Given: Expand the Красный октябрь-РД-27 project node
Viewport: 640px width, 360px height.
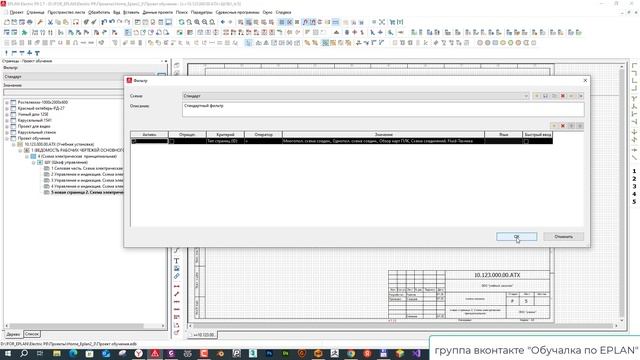Looking at the screenshot, I should point(7,109).
